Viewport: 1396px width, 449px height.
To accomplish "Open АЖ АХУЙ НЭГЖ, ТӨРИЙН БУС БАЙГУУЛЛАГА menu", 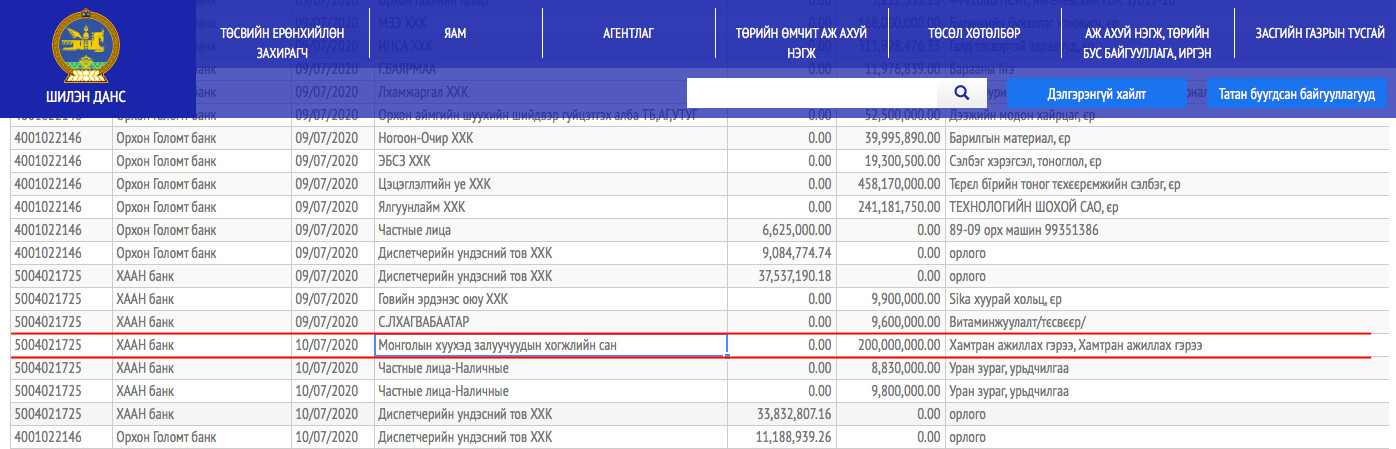I will click(1147, 41).
